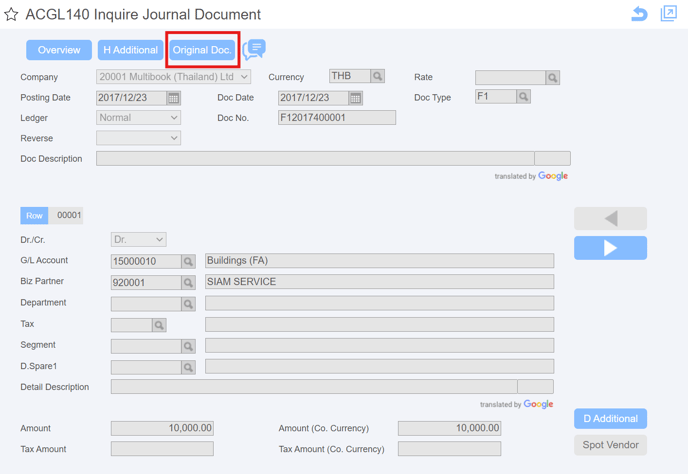
Task: Open the chat comments bubble icon
Action: [x=254, y=50]
